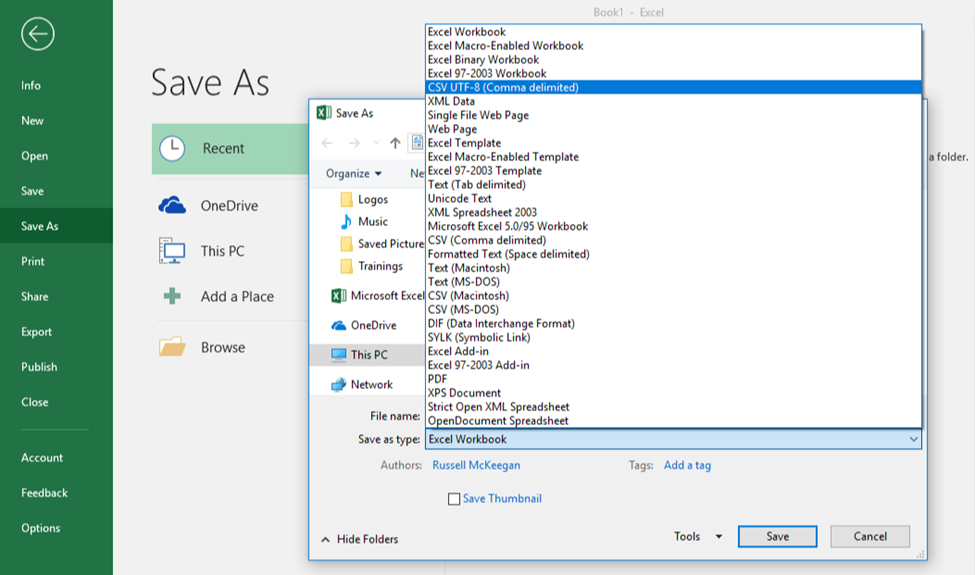
Task: Open the Save as type dropdown arrow
Action: click(913, 439)
